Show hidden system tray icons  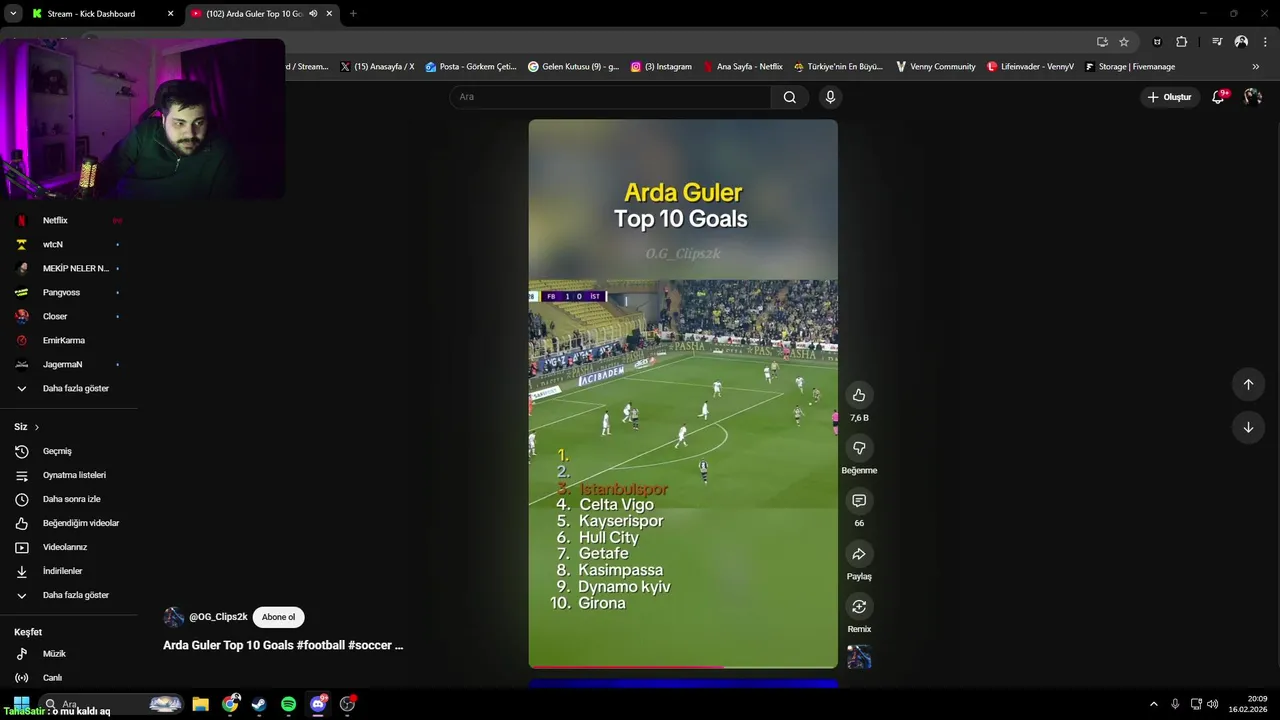(1153, 704)
